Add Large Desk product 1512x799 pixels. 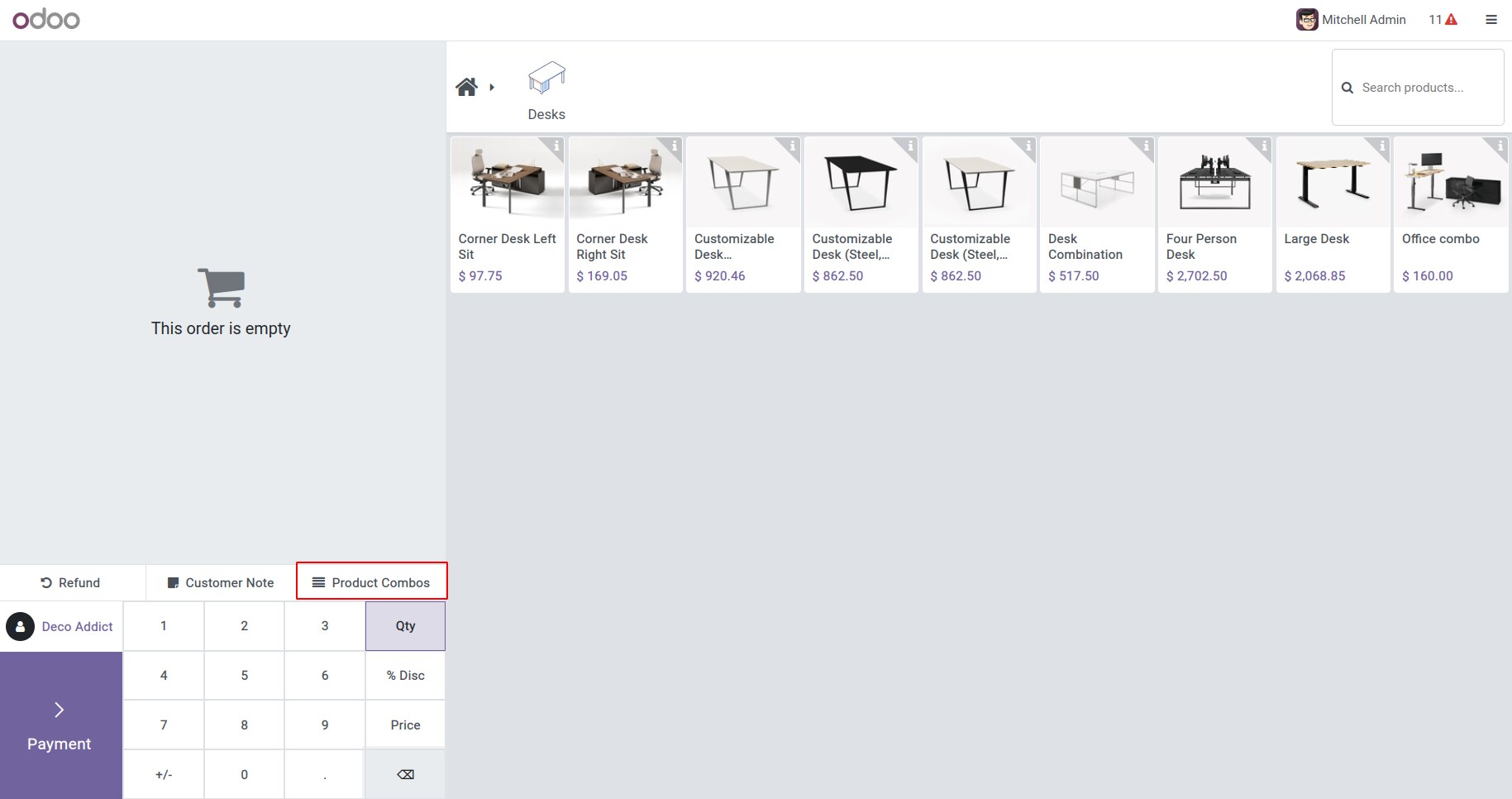[1333, 215]
